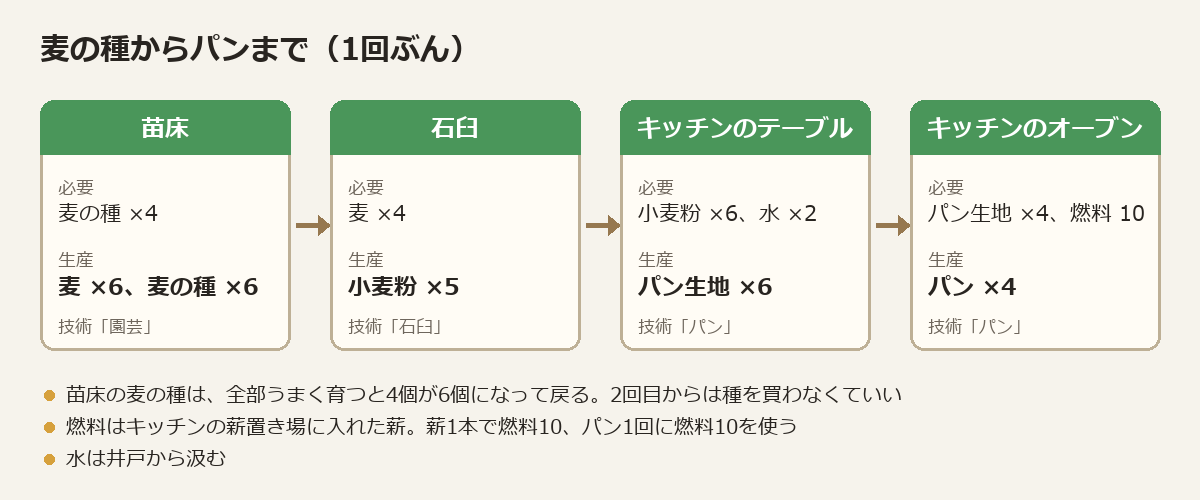Image resolution: width=1200 pixels, height=500 pixels.
Task: Click パン生地 ×6 production result
Action: pos(705,287)
